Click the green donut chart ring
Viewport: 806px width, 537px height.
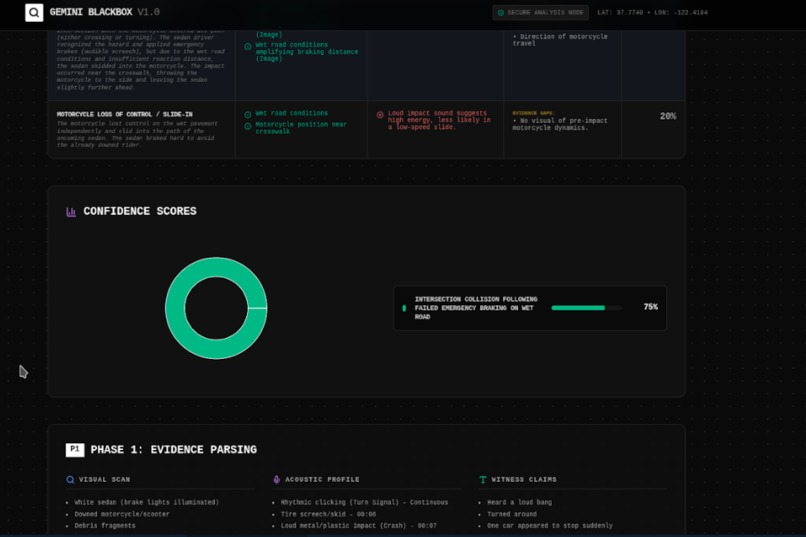point(174,308)
